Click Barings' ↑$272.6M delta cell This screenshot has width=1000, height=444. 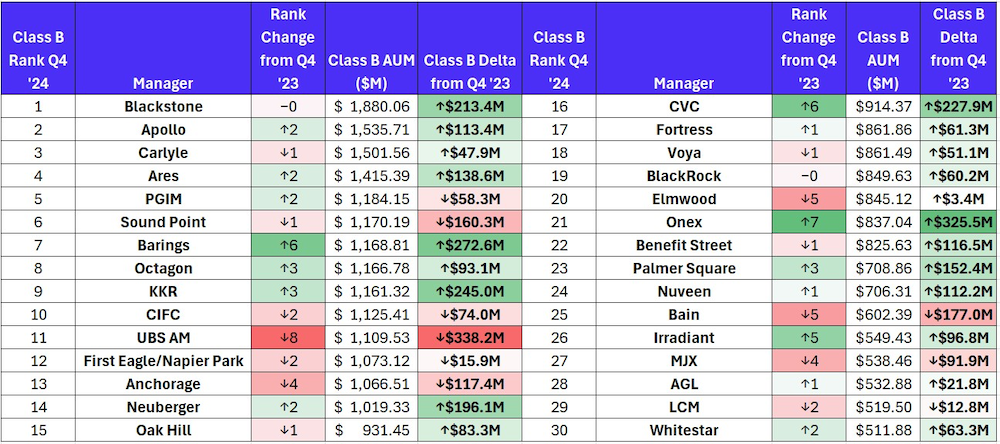coord(470,245)
